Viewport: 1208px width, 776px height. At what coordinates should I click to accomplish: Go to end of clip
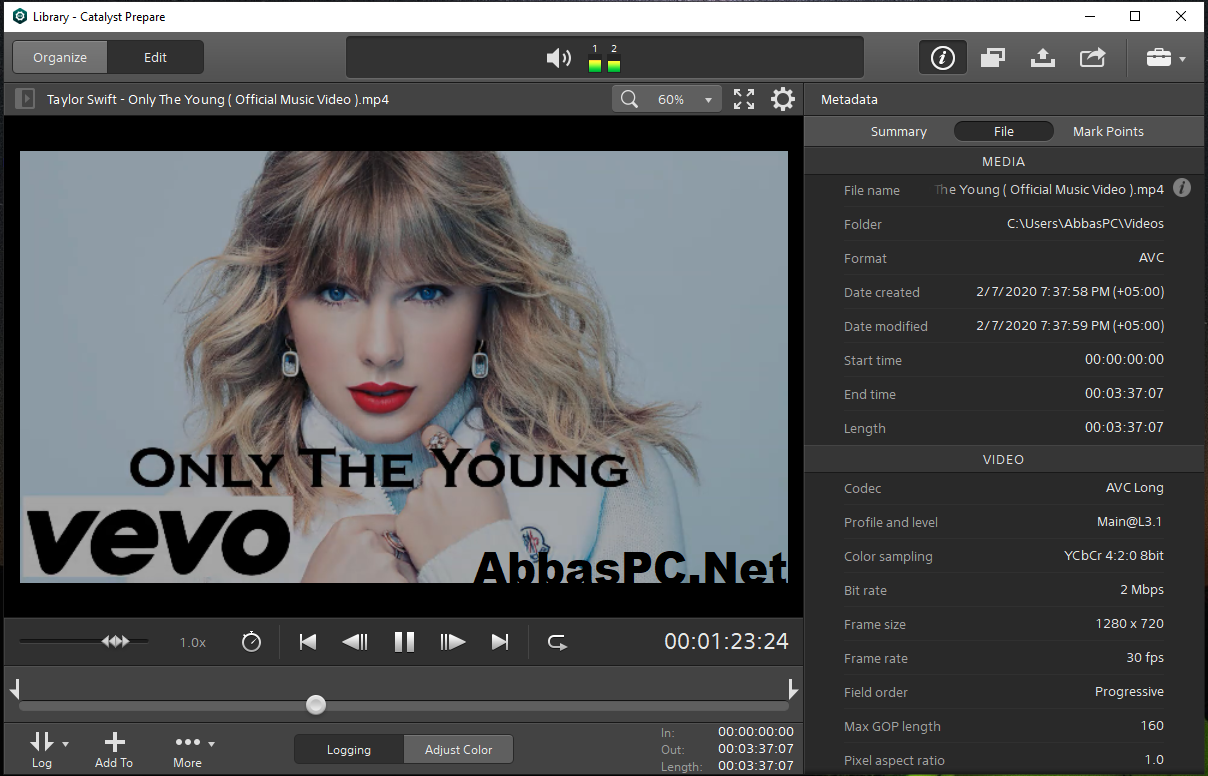point(500,642)
